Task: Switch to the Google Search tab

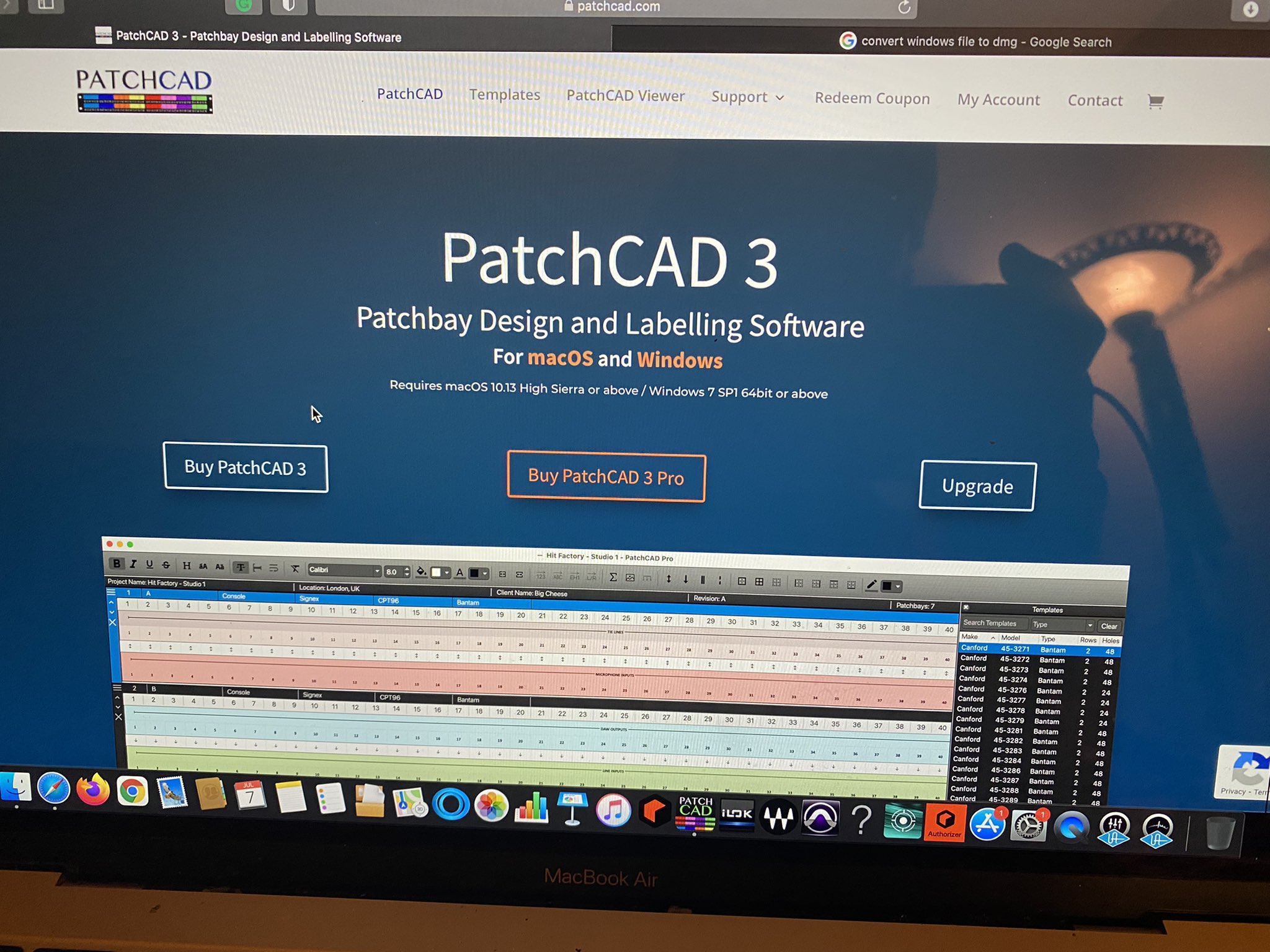Action: pyautogui.click(x=986, y=42)
